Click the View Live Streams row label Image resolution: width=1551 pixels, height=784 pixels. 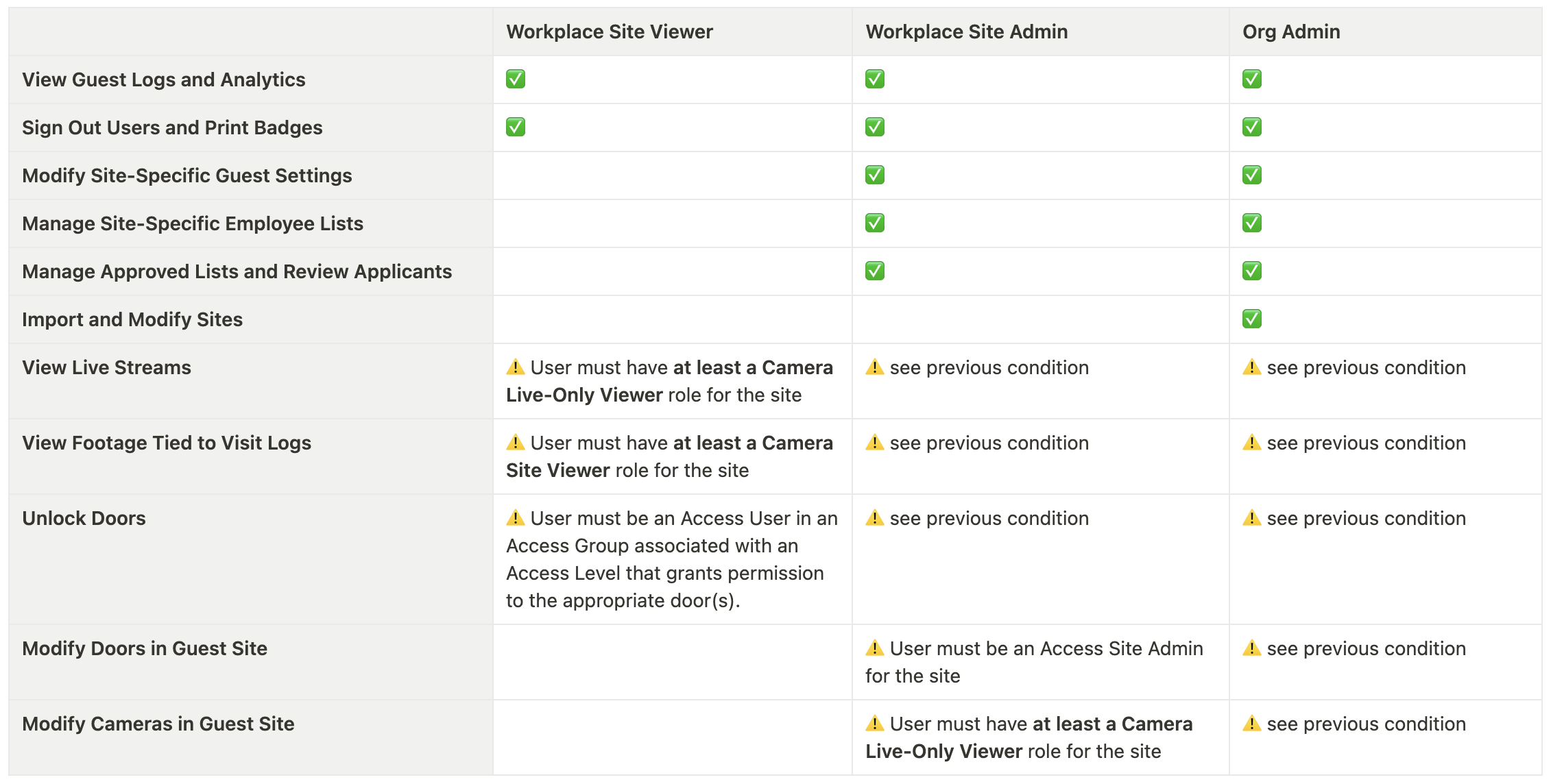106,368
